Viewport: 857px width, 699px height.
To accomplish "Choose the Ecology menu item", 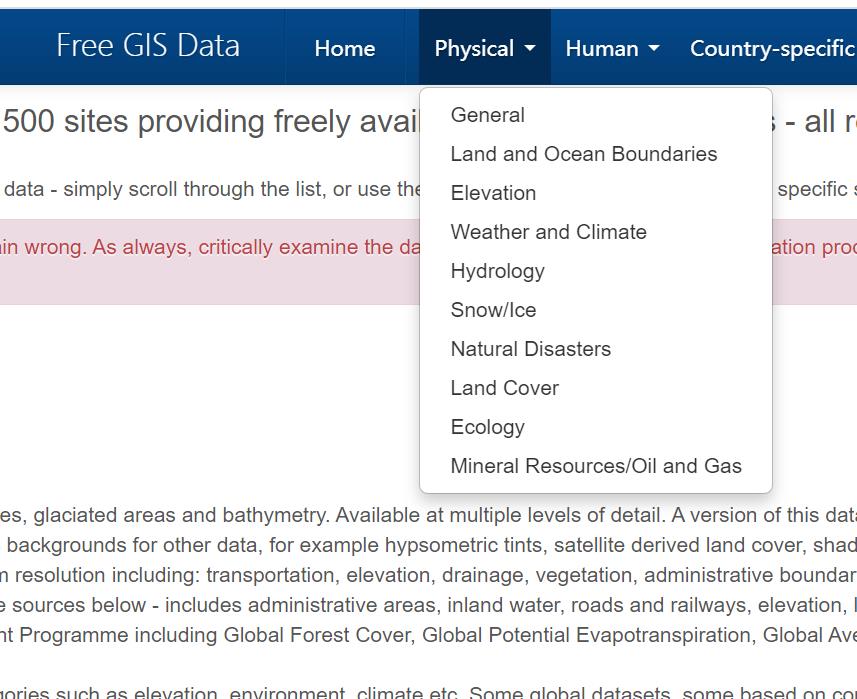I will [x=487, y=427].
